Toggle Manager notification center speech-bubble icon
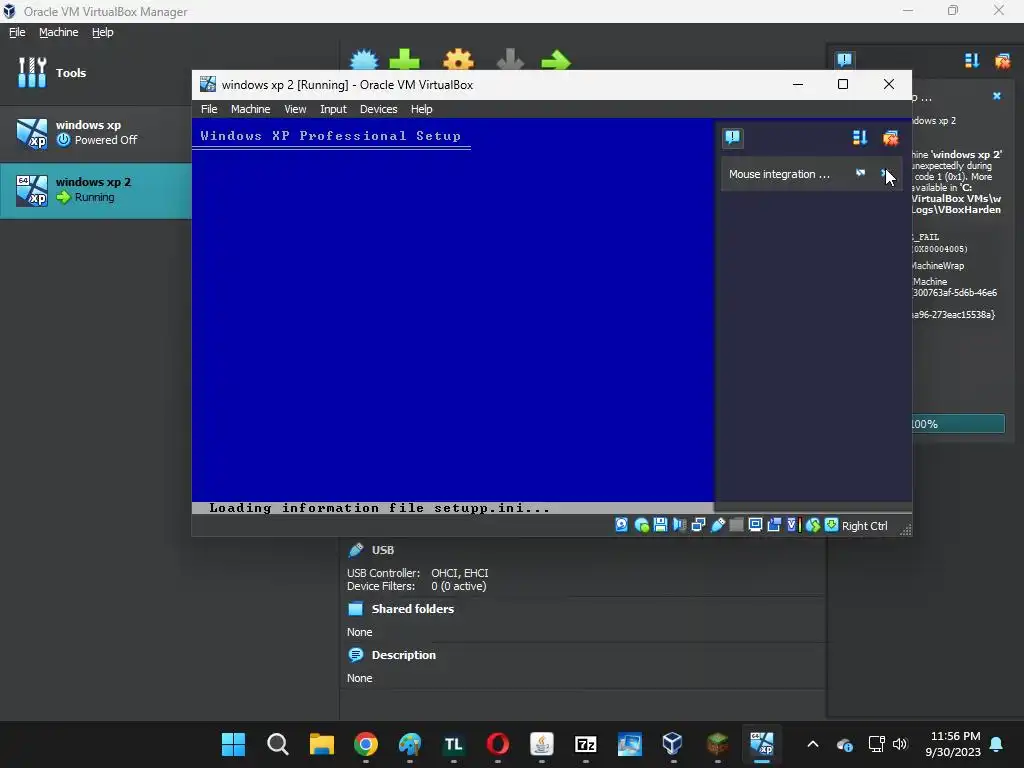The width and height of the screenshot is (1024, 768). (x=844, y=61)
